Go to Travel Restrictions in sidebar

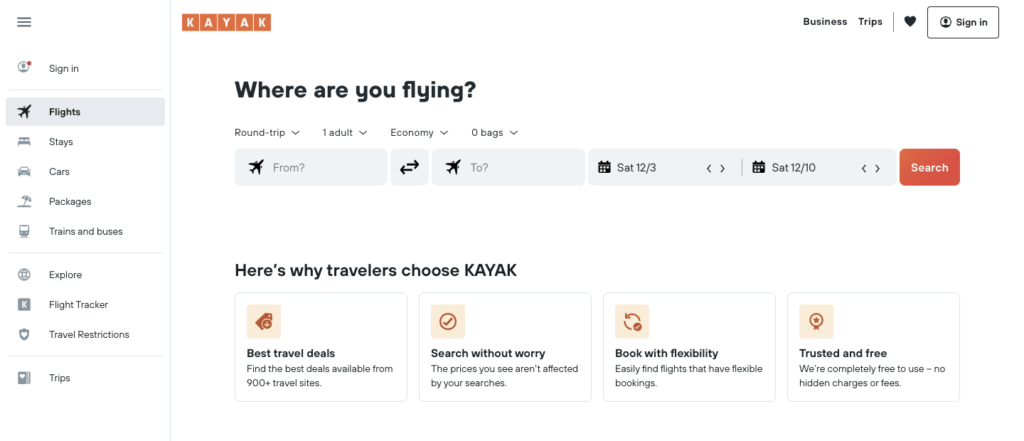pos(89,335)
